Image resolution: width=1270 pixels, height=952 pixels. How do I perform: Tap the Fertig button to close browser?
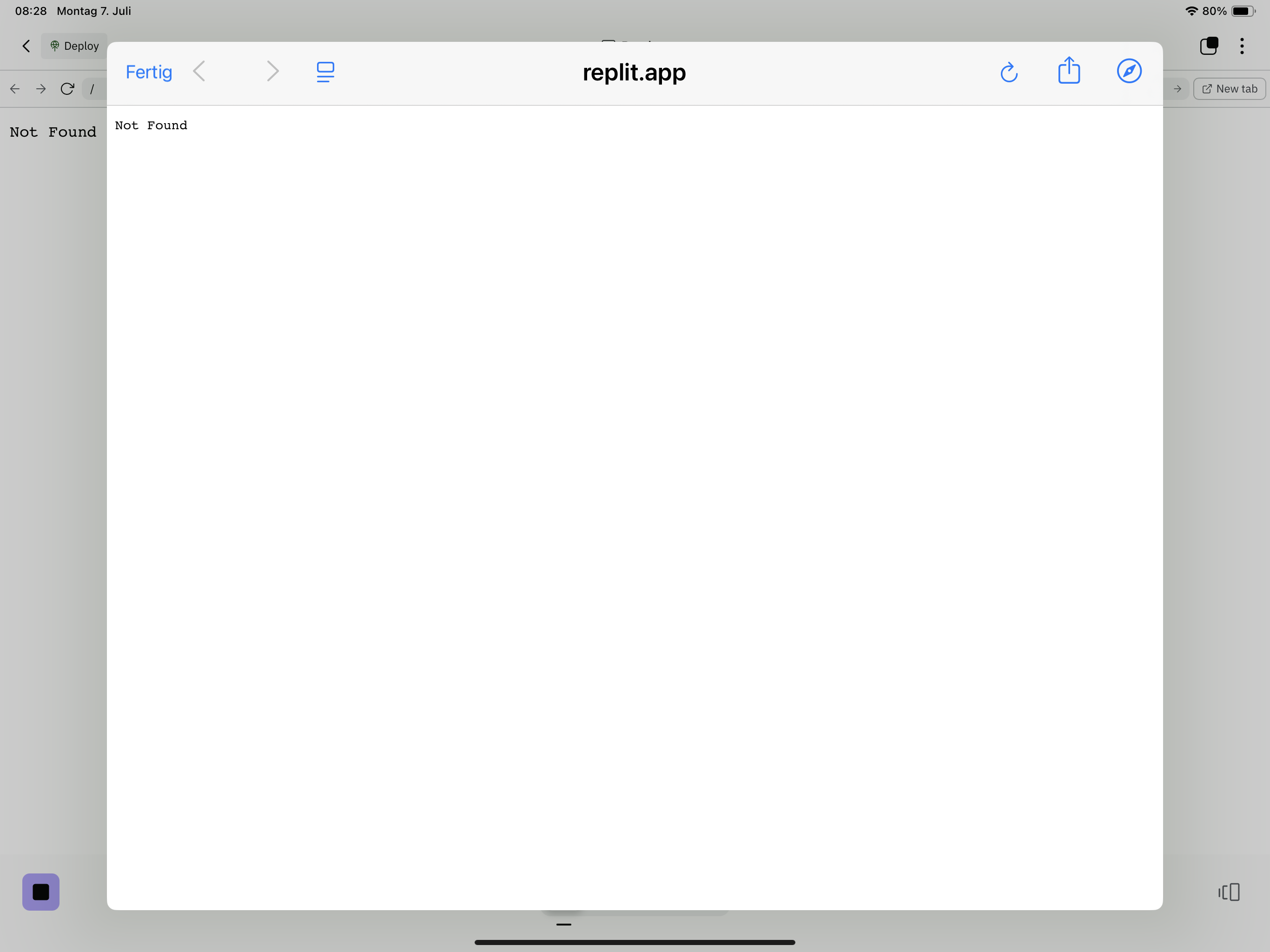pos(149,73)
